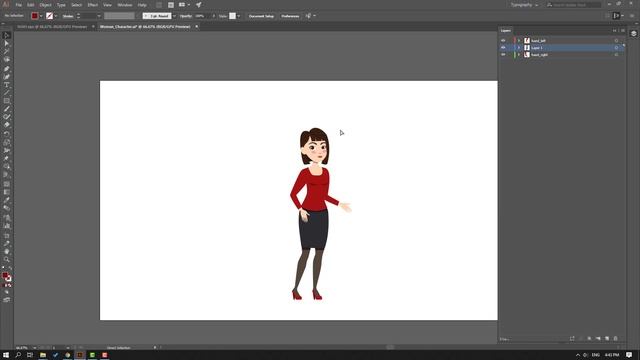Click the Preferences button

coord(290,16)
